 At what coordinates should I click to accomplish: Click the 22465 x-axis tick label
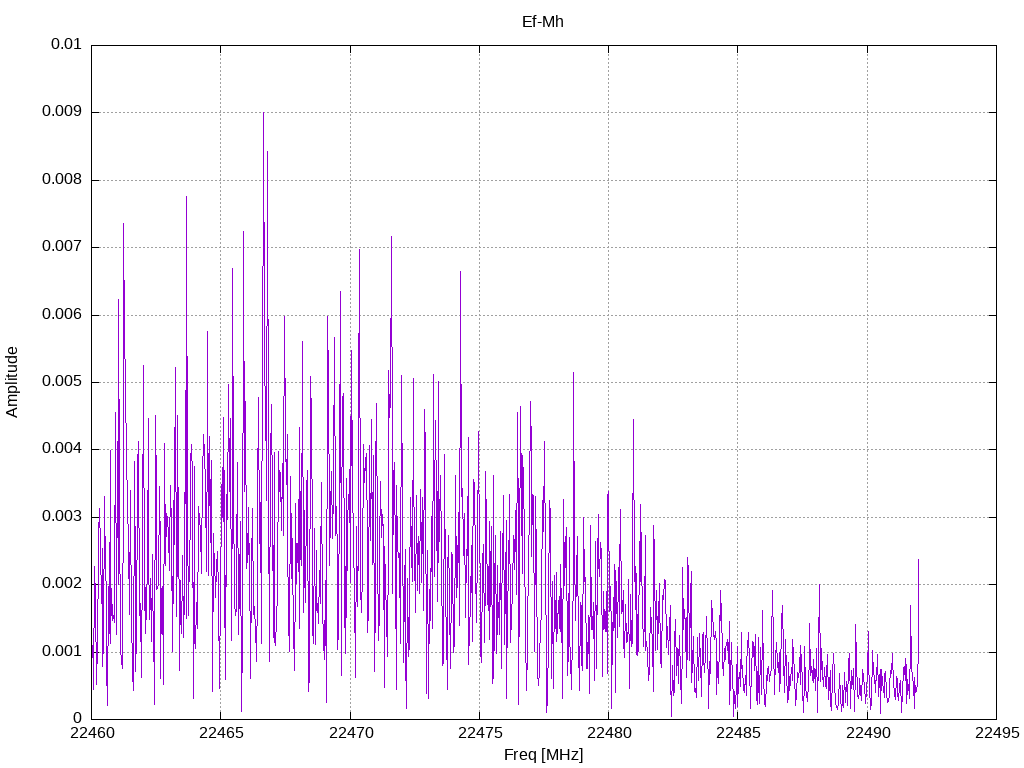coord(220,733)
